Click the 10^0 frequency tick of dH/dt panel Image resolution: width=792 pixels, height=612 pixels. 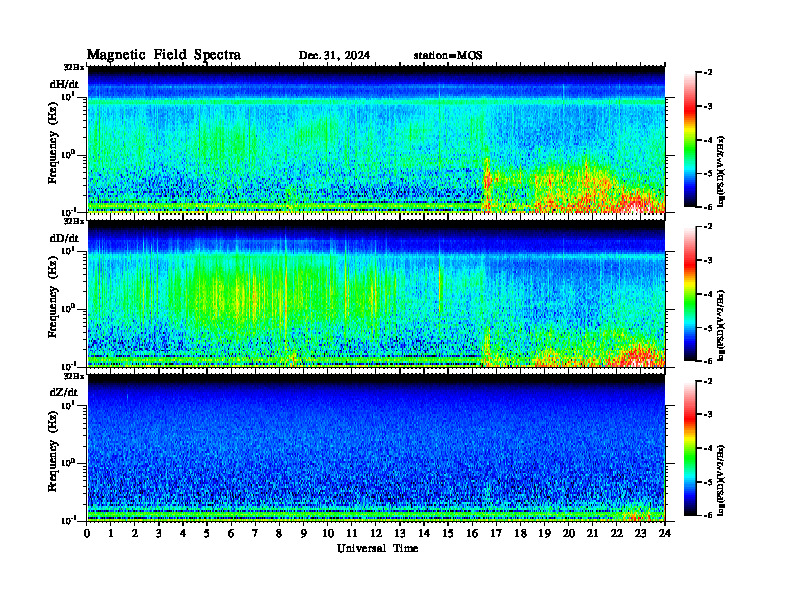(x=69, y=154)
